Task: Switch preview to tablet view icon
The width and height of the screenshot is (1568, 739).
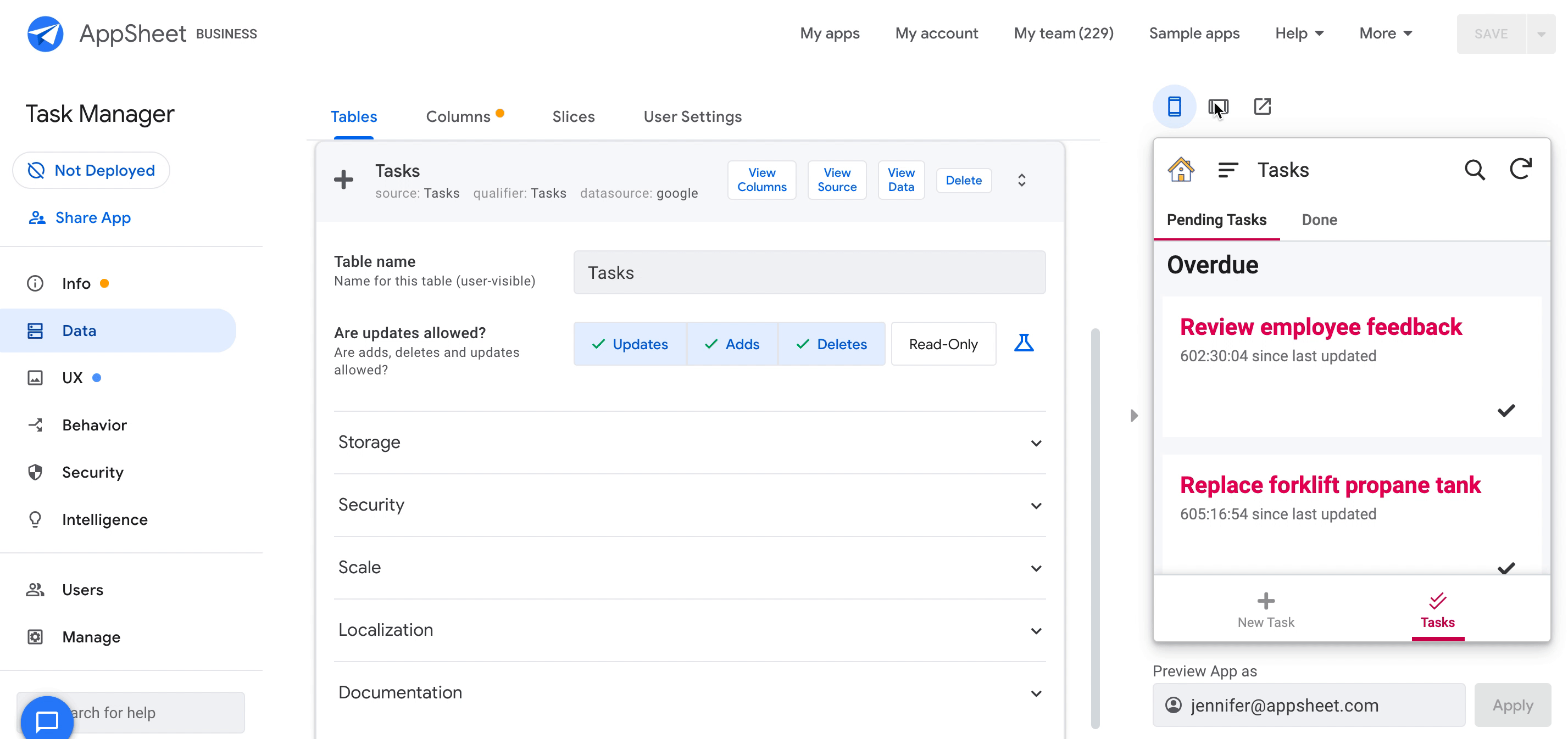Action: point(1218,107)
